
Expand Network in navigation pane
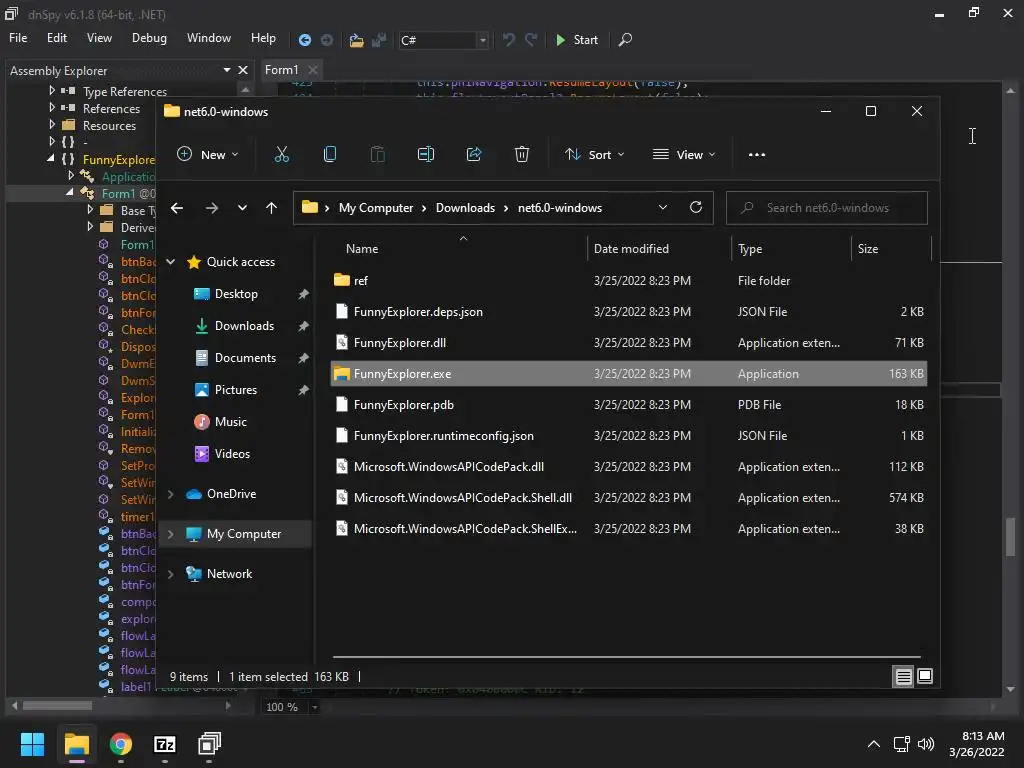pos(171,574)
